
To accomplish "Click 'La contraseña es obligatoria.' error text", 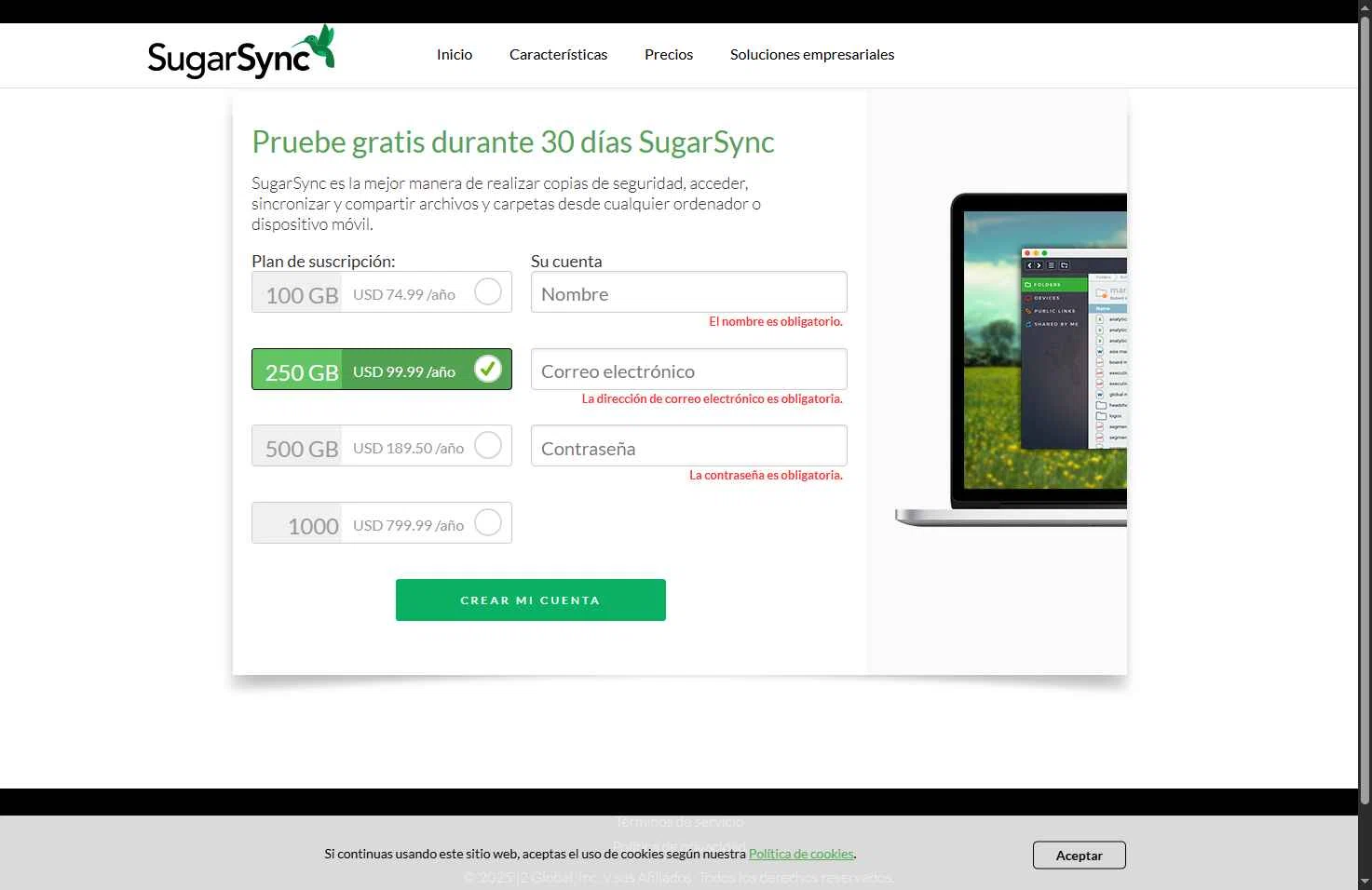I will [x=766, y=476].
